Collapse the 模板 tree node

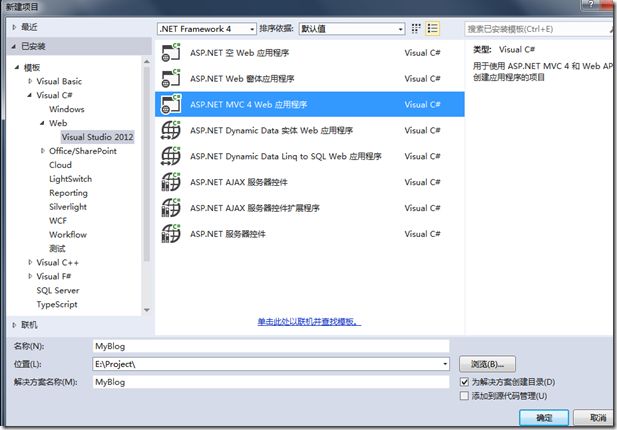click(x=17, y=67)
